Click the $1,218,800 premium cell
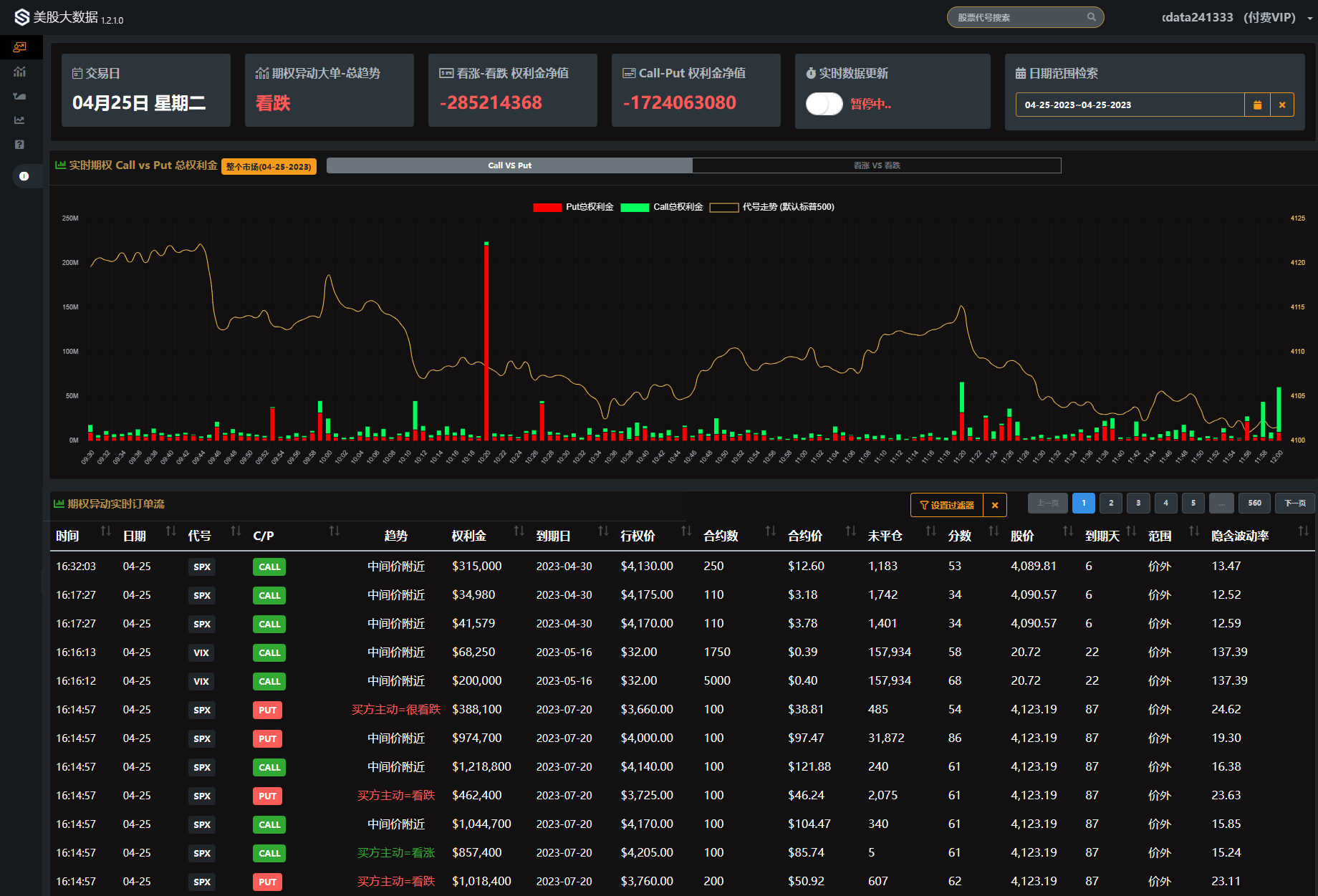Screen dimensions: 1318x896 point(481,767)
